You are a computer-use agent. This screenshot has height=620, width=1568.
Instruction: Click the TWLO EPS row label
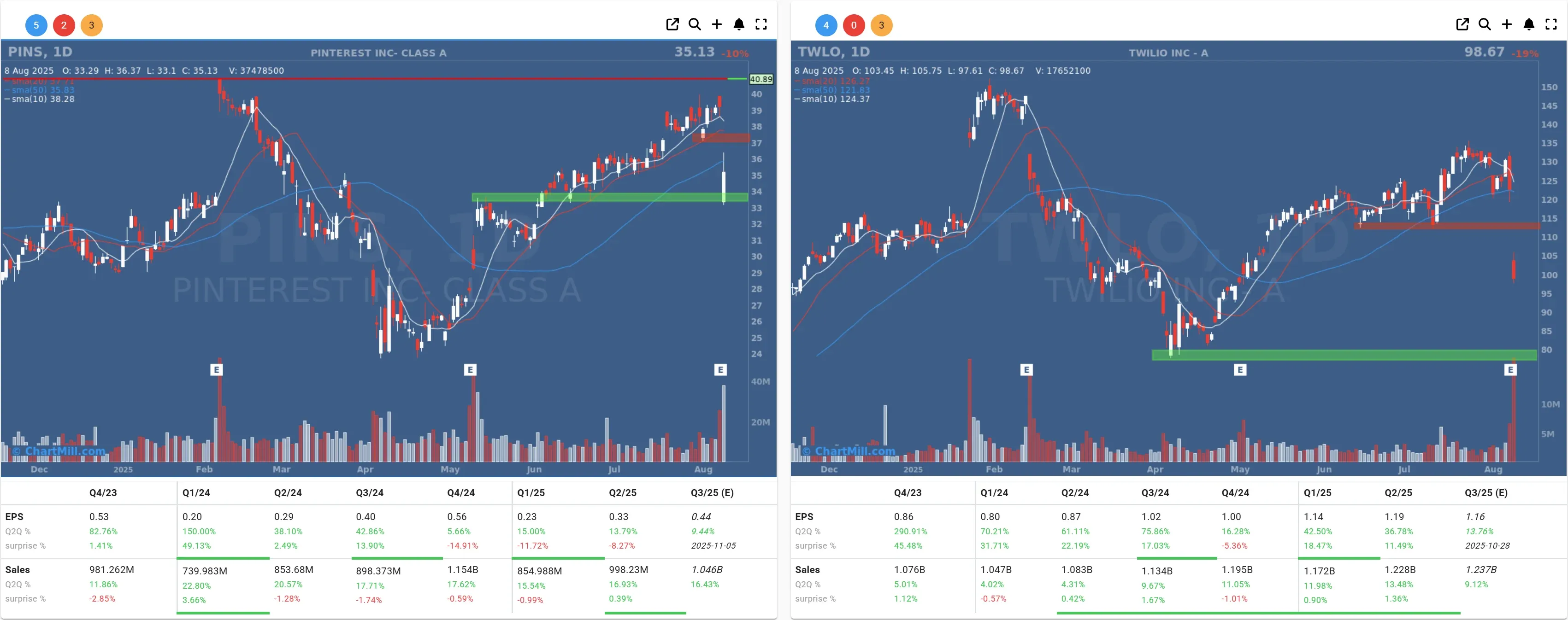(x=804, y=516)
